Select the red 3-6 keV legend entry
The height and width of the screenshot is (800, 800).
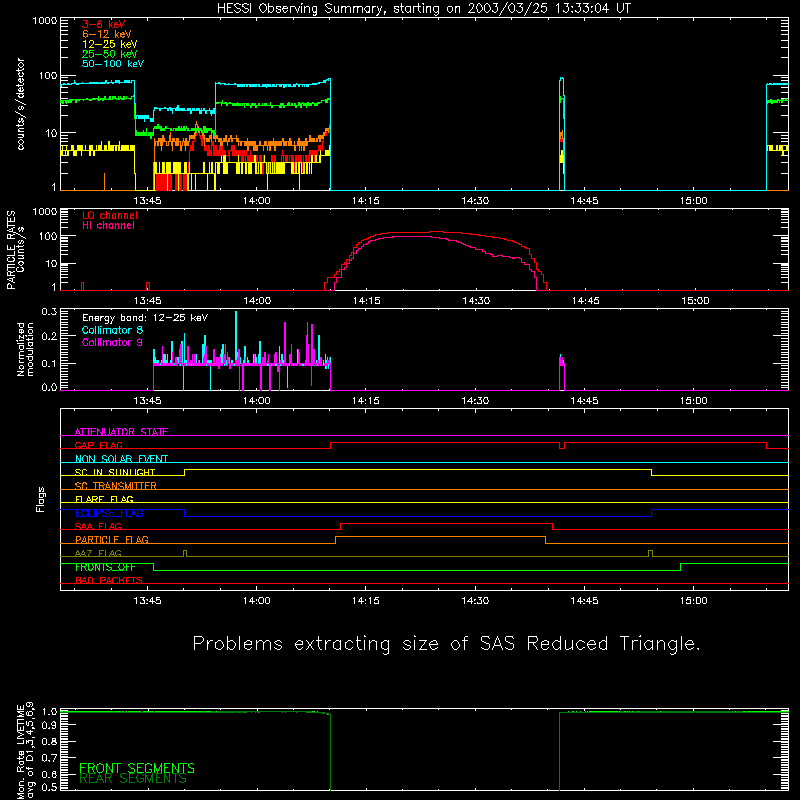(x=103, y=24)
